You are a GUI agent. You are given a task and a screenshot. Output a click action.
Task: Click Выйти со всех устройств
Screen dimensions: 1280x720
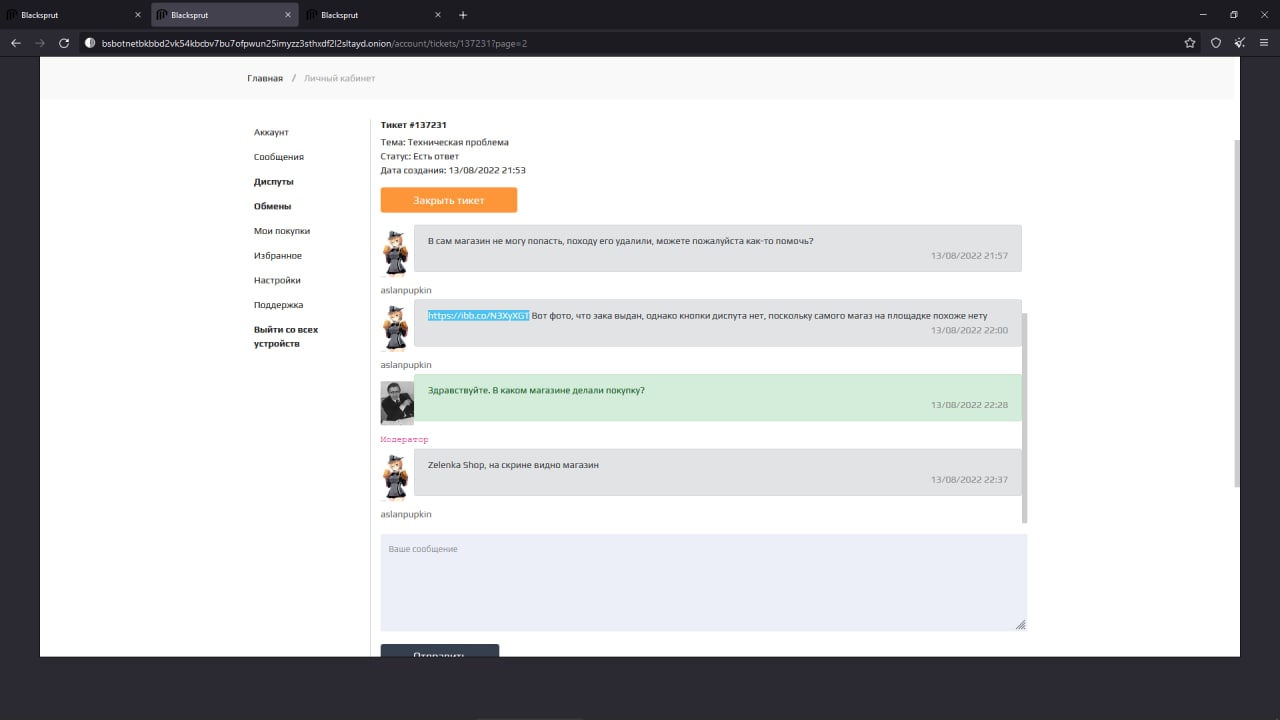(286, 336)
